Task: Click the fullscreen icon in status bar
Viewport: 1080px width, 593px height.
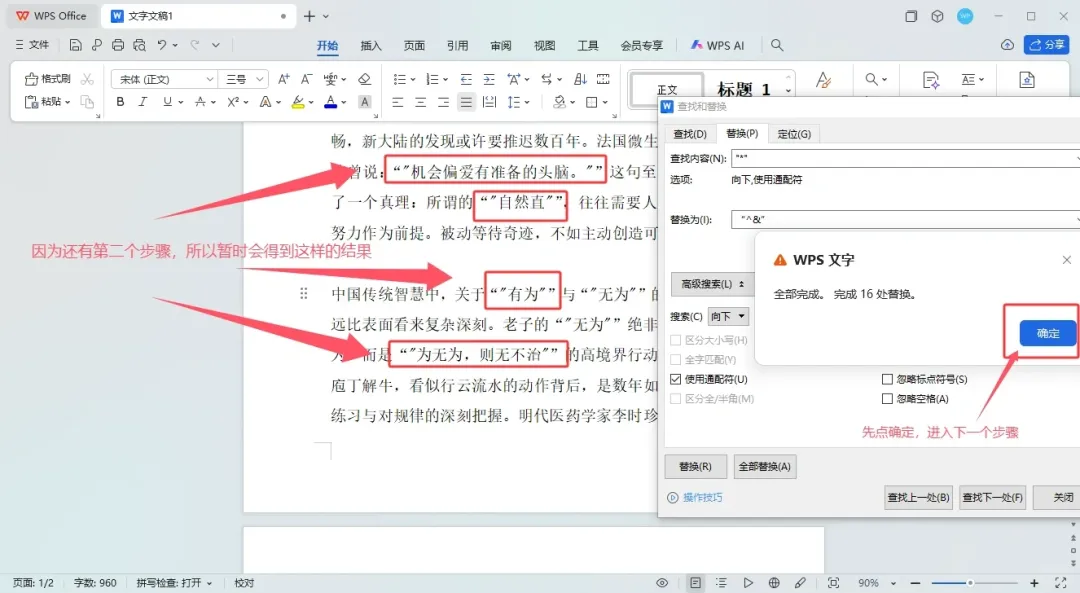Action: coord(1061,583)
